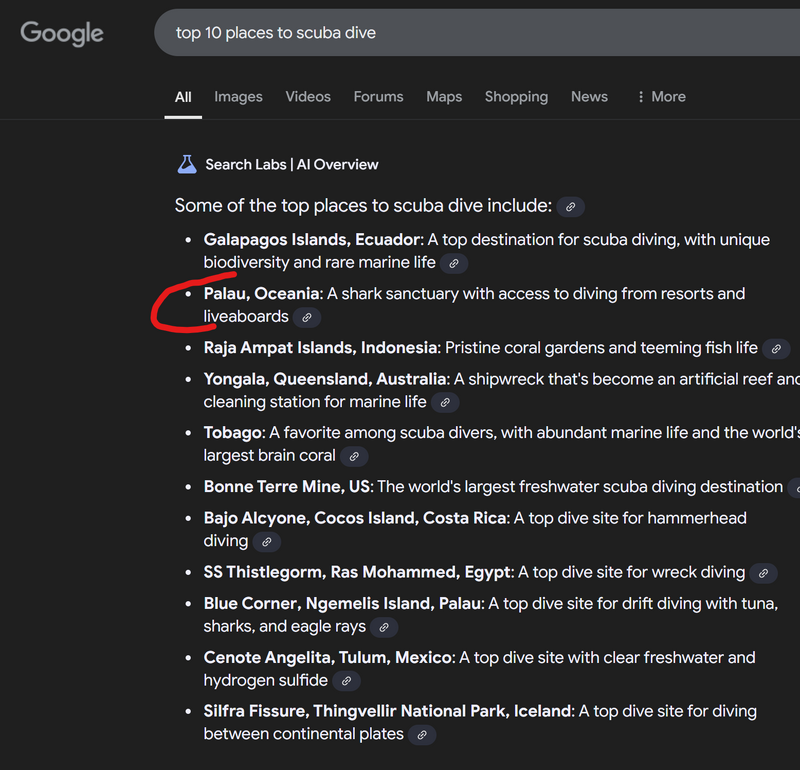Click source link icon after Raja Ampat entry
This screenshot has width=800, height=770.
tap(776, 349)
